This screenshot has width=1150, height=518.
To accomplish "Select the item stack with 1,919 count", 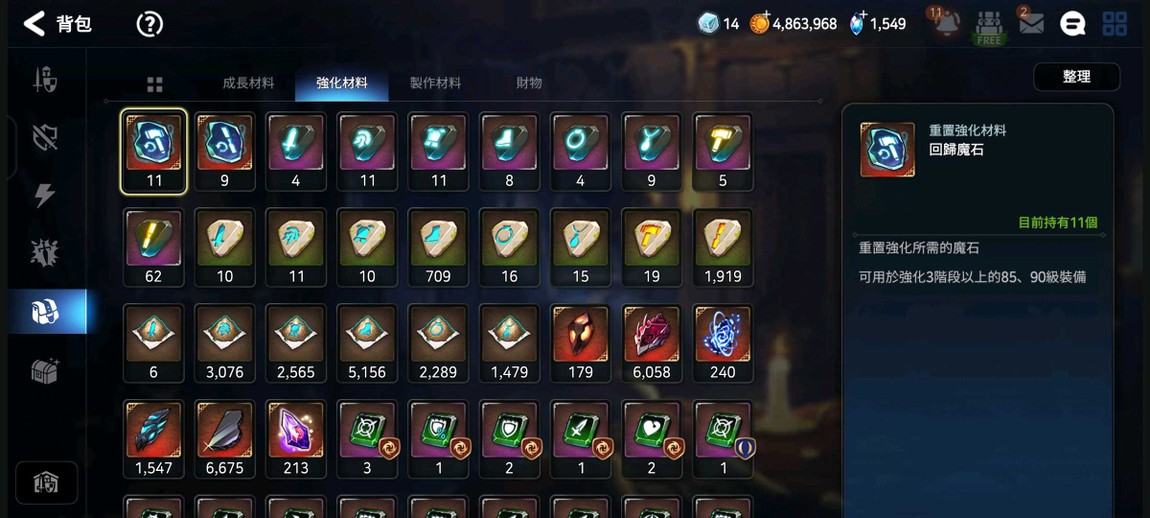I will (x=722, y=247).
